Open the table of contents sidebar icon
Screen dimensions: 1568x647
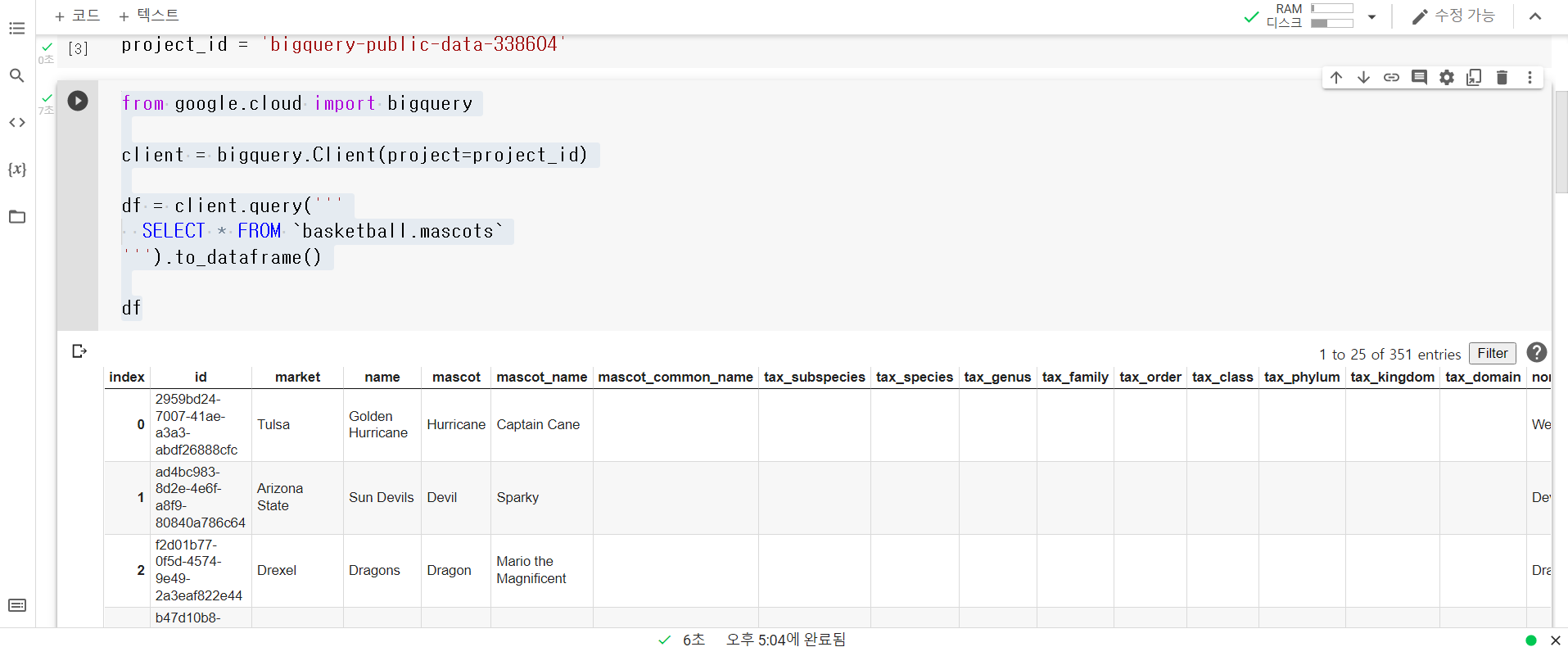pos(17,29)
